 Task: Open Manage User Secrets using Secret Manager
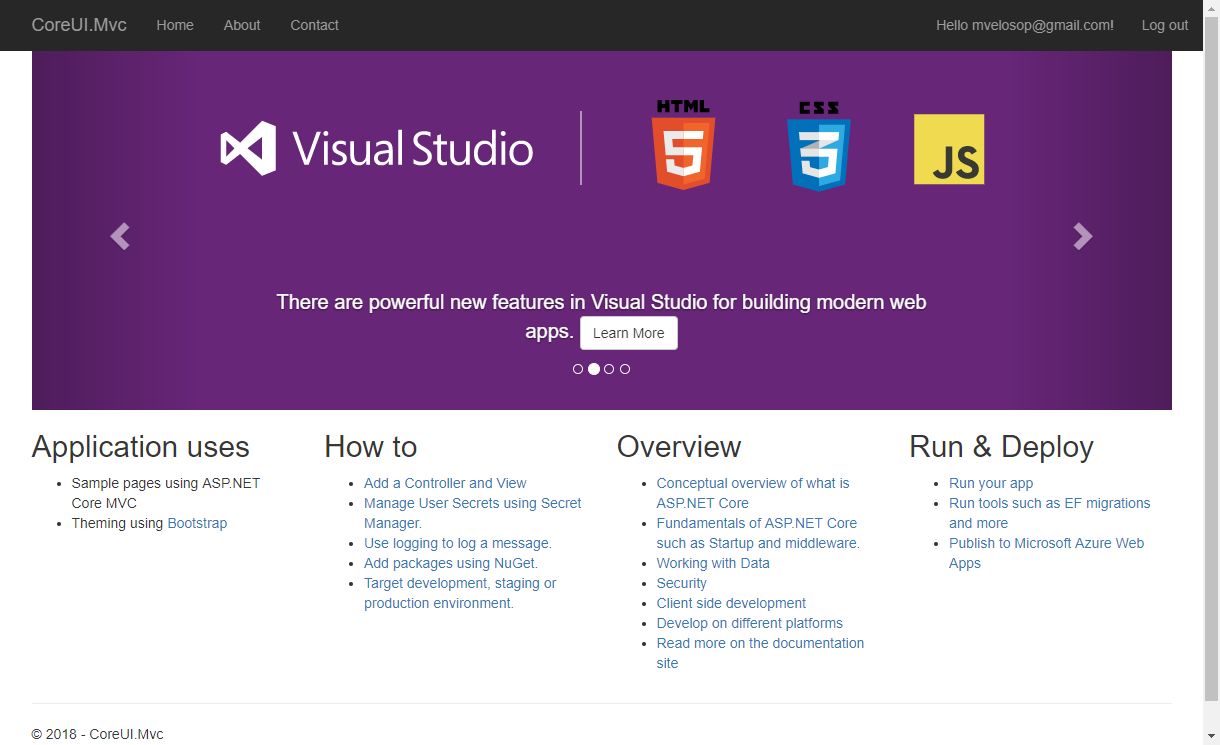(x=472, y=513)
